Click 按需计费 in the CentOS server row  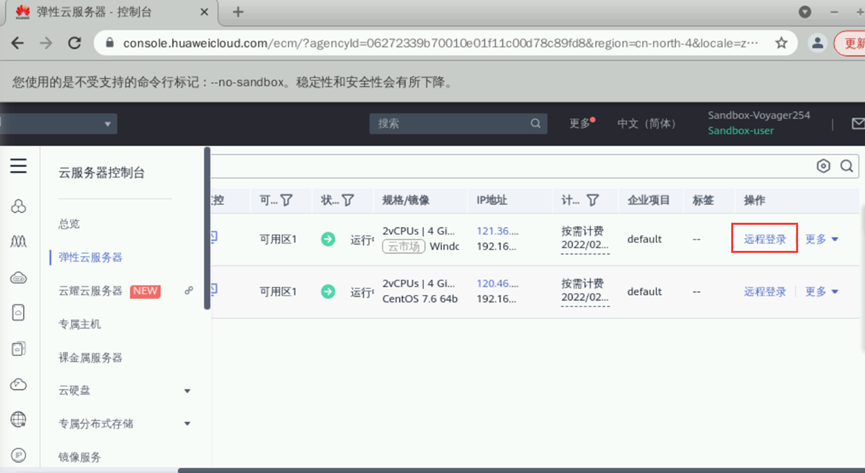coord(583,283)
